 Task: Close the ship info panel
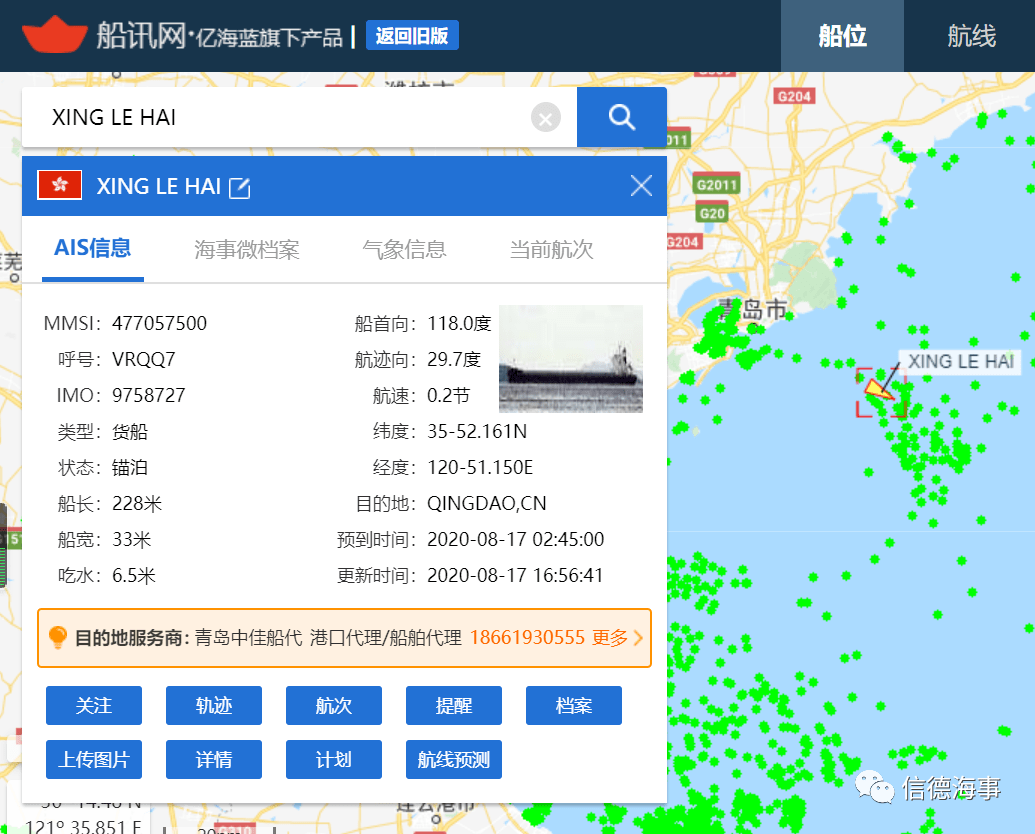[641, 186]
